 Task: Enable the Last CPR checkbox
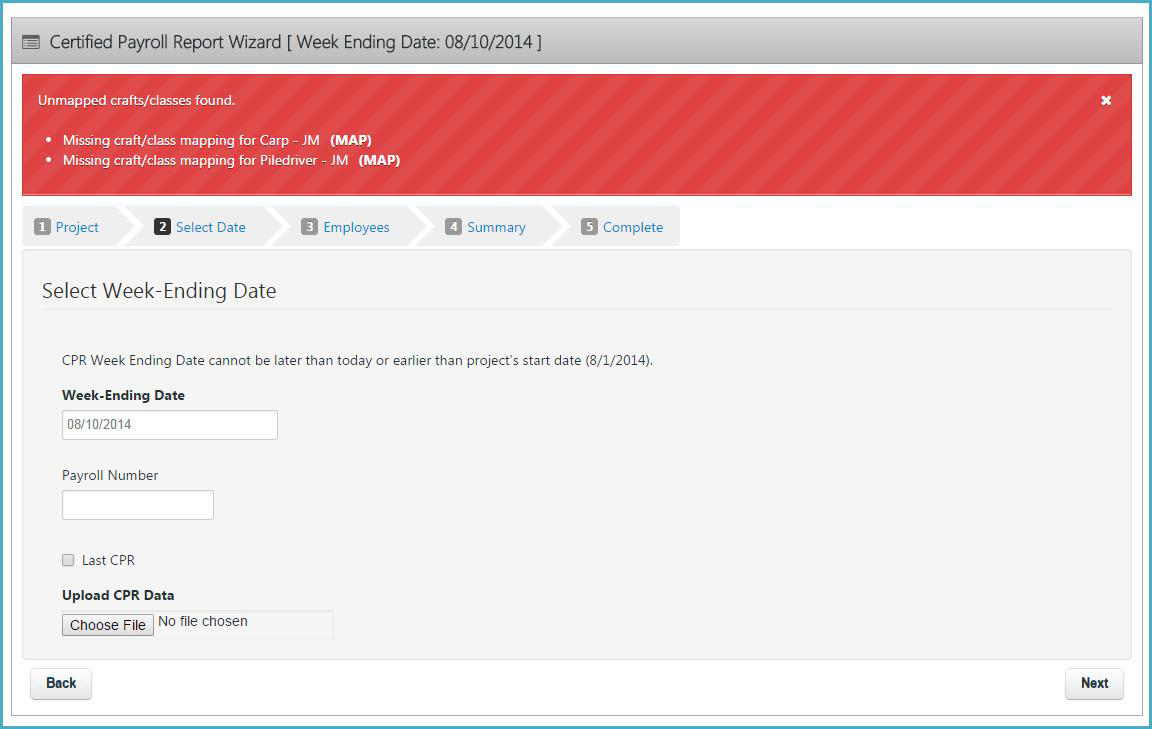tap(68, 560)
